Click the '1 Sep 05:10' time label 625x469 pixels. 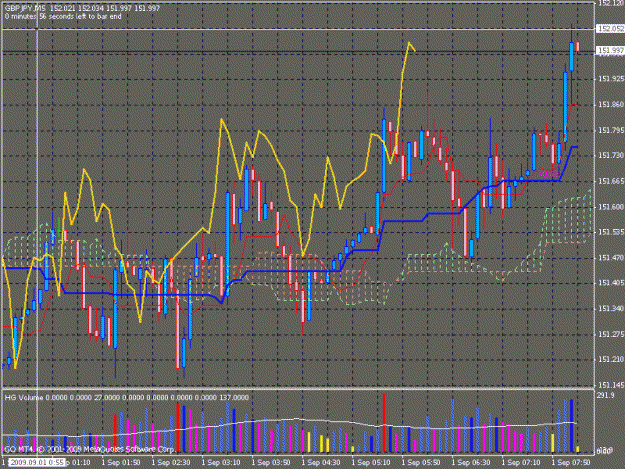371,463
